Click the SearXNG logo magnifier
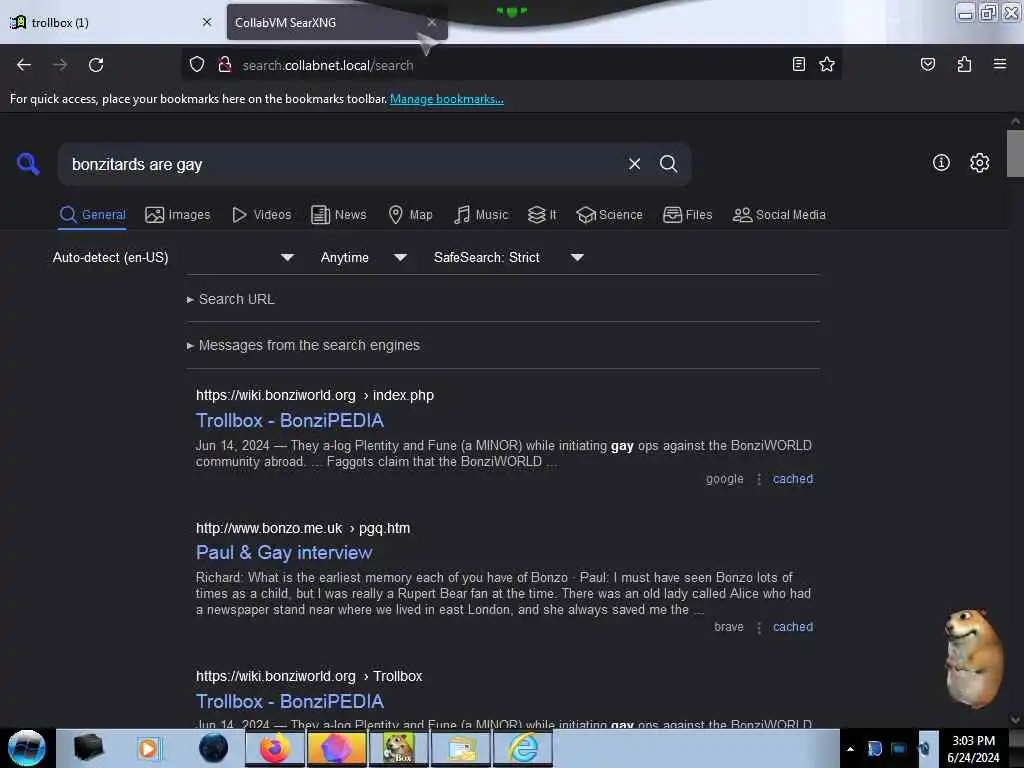The width and height of the screenshot is (1024, 768). [x=27, y=163]
